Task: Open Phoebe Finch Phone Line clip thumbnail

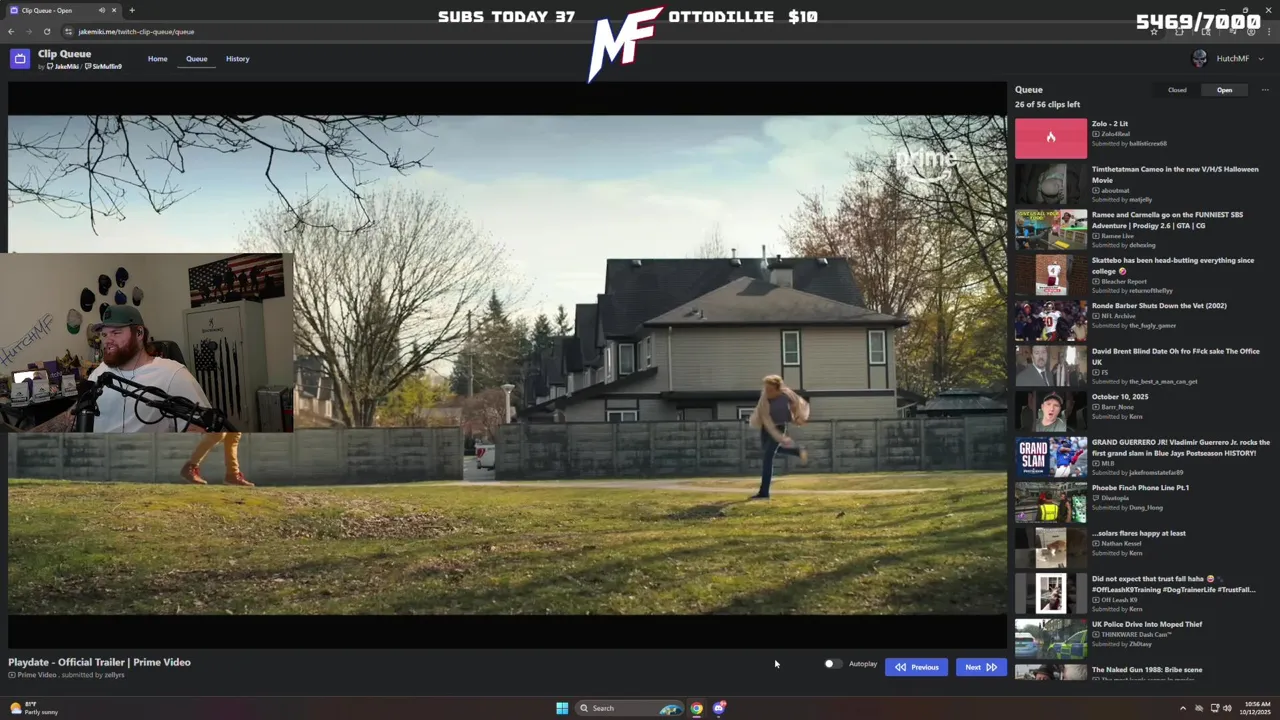Action: (1051, 503)
